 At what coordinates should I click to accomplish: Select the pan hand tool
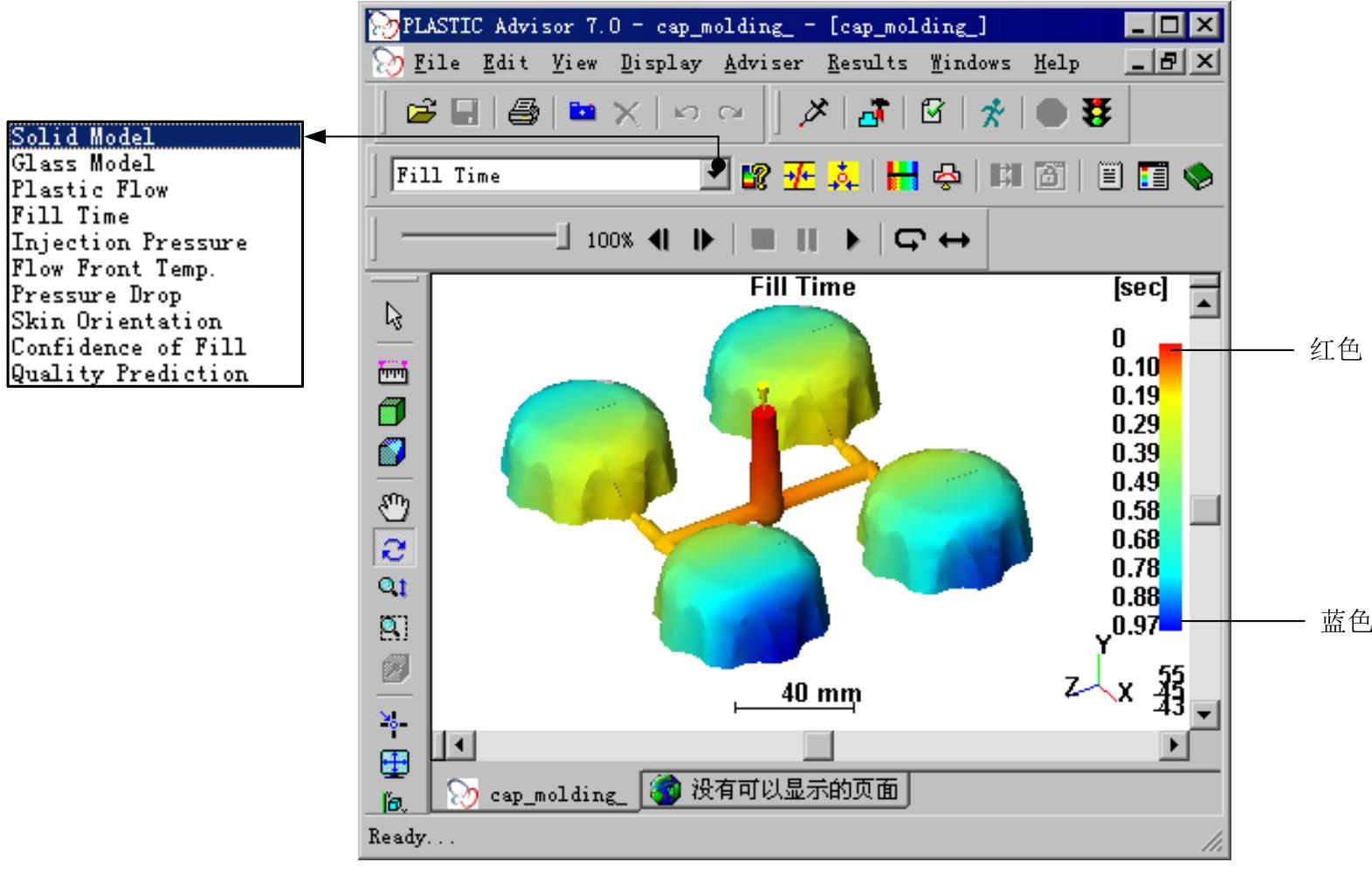(x=394, y=507)
